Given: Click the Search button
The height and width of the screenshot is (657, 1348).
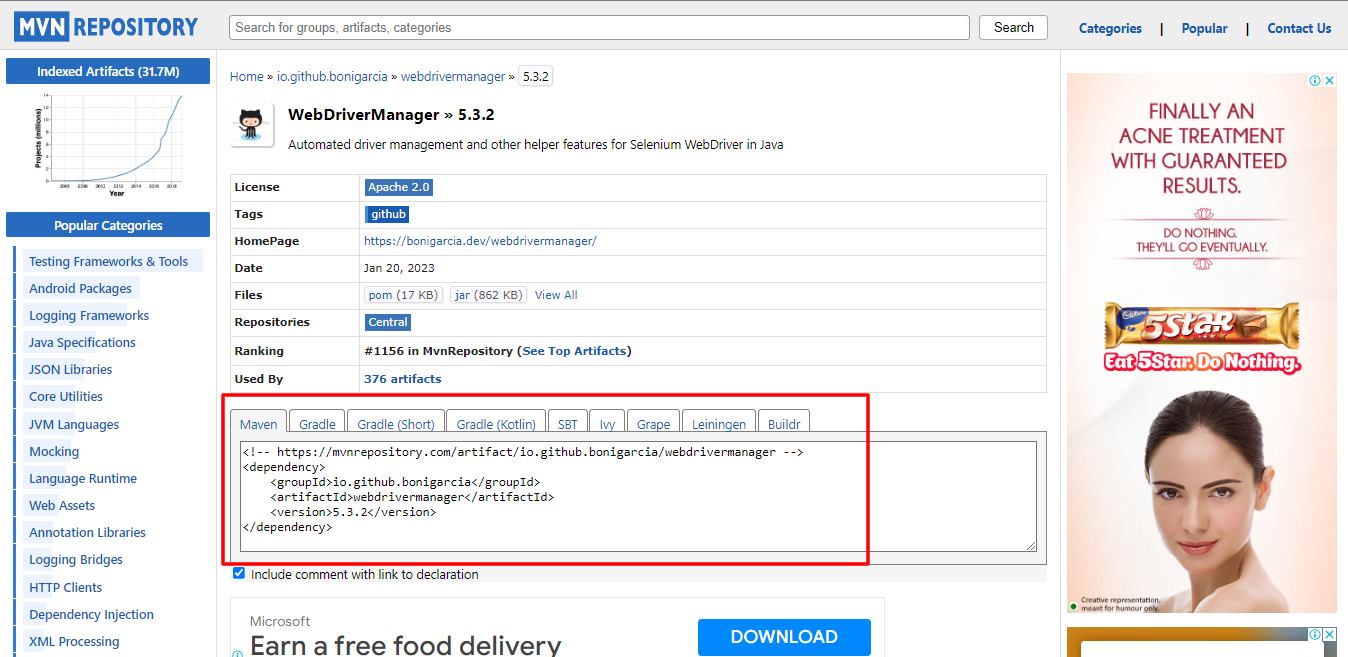Looking at the screenshot, I should [1013, 27].
